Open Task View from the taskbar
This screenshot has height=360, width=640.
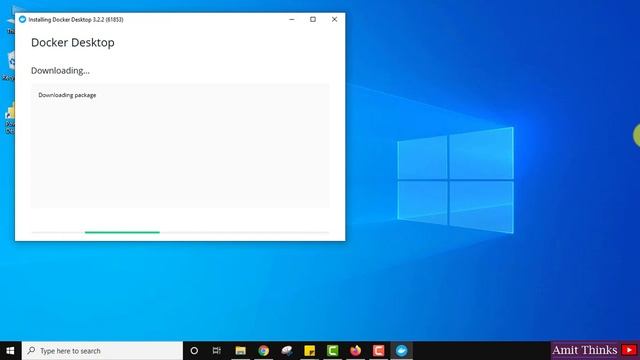[x=217, y=351]
